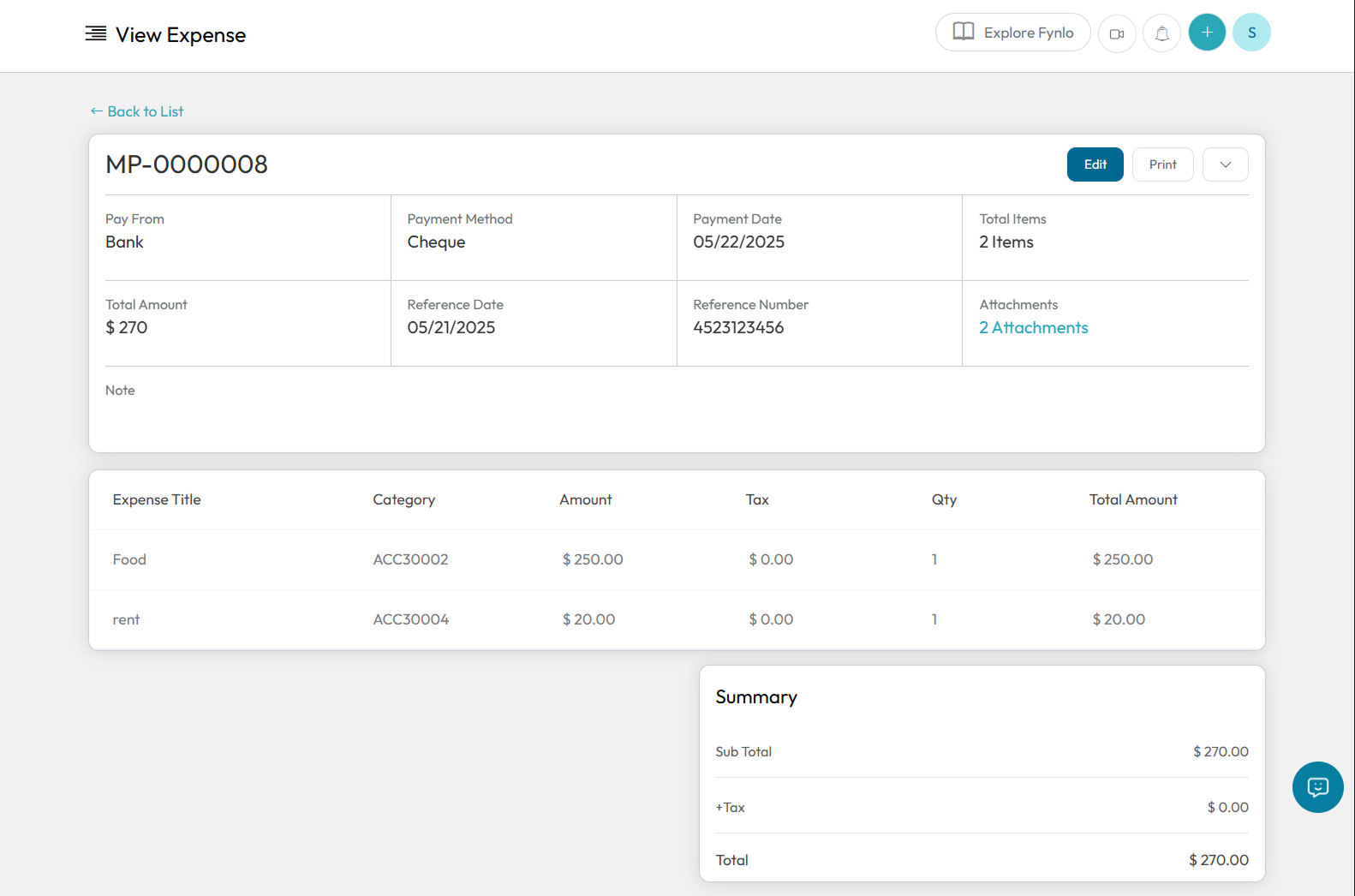Open the user profile avatar S

[x=1251, y=33]
